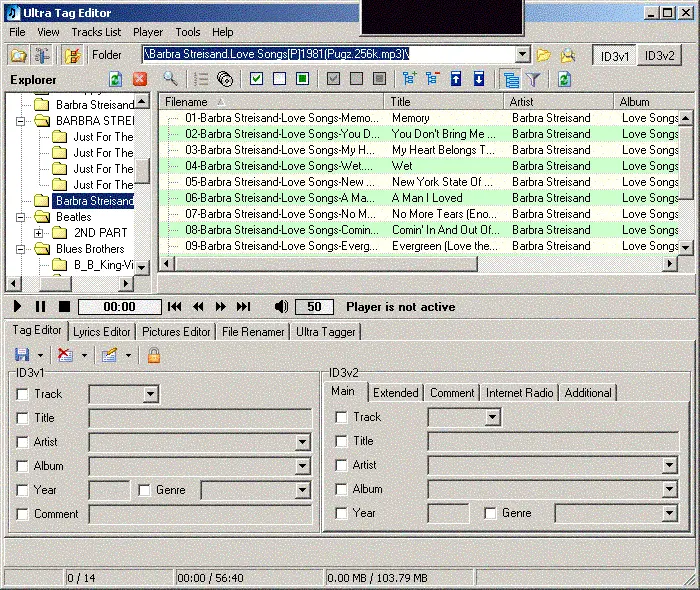Click the save floppy disk icon in Tag Editor
Screen dimensions: 700x590
coord(22,355)
